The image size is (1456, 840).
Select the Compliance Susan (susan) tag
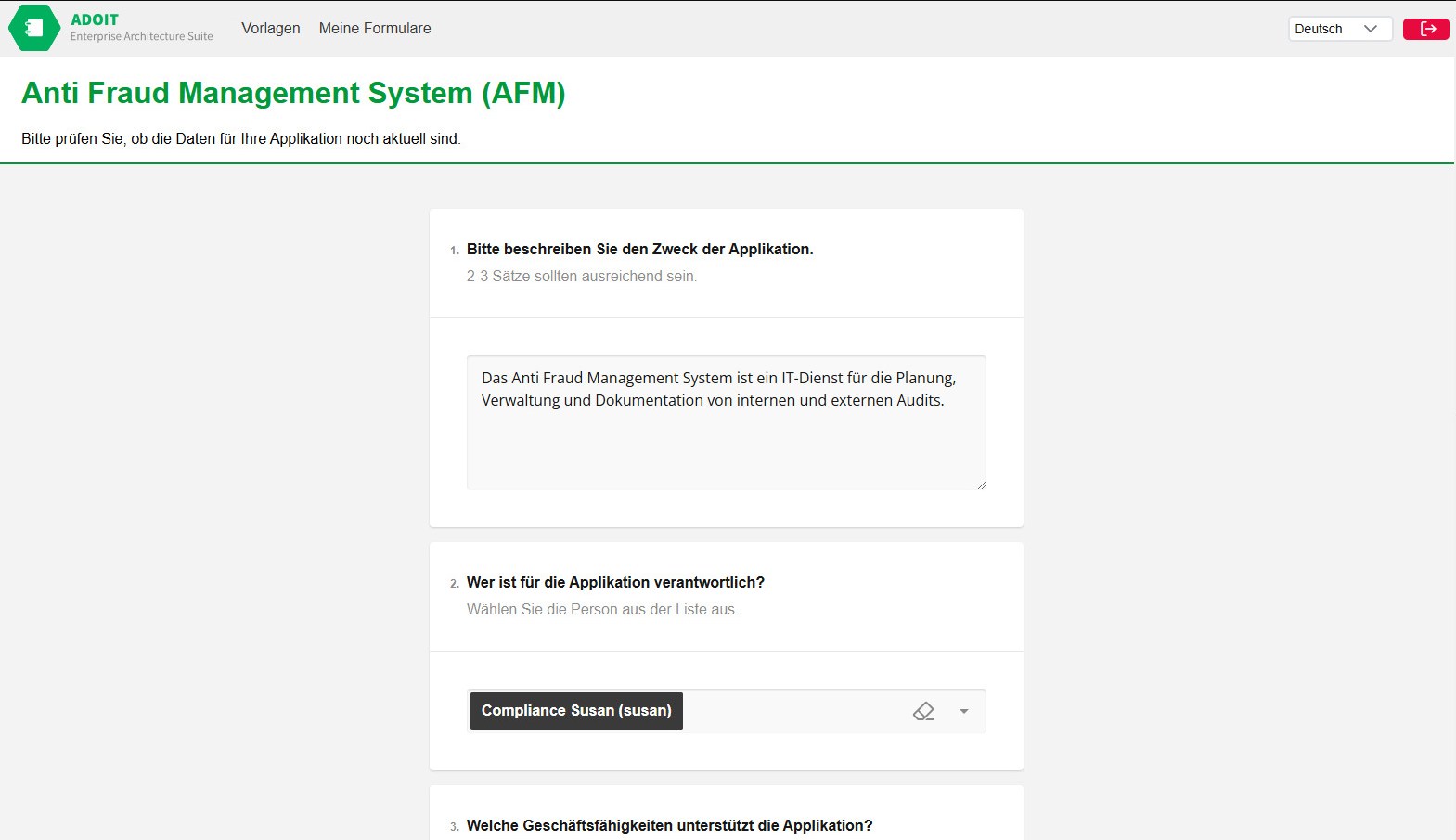tap(576, 711)
